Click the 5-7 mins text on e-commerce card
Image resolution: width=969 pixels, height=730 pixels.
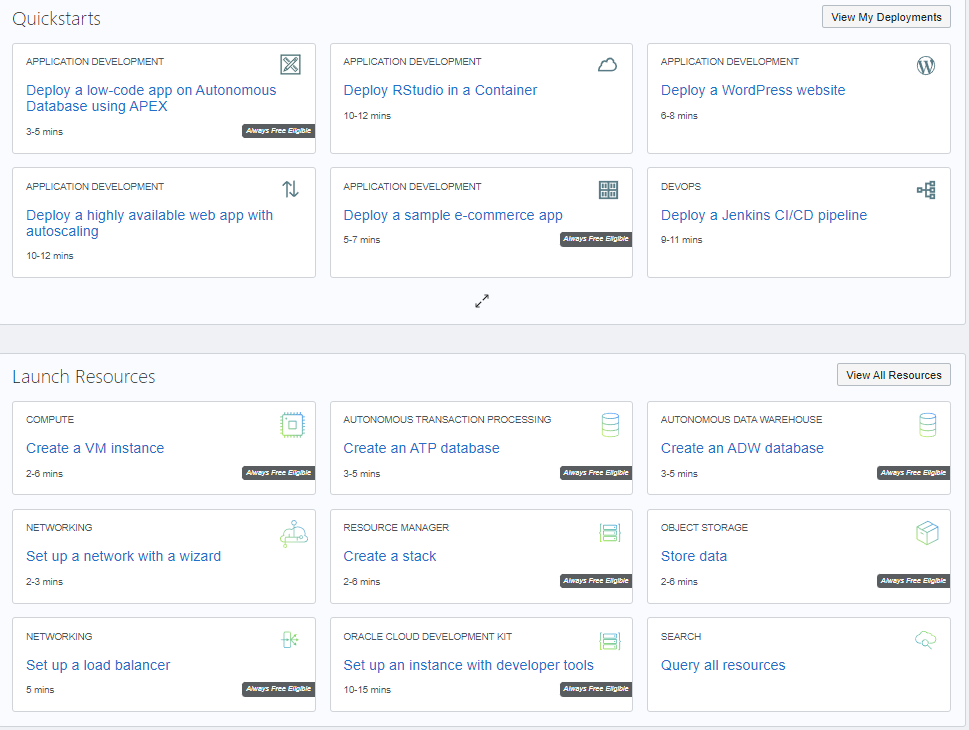(362, 240)
